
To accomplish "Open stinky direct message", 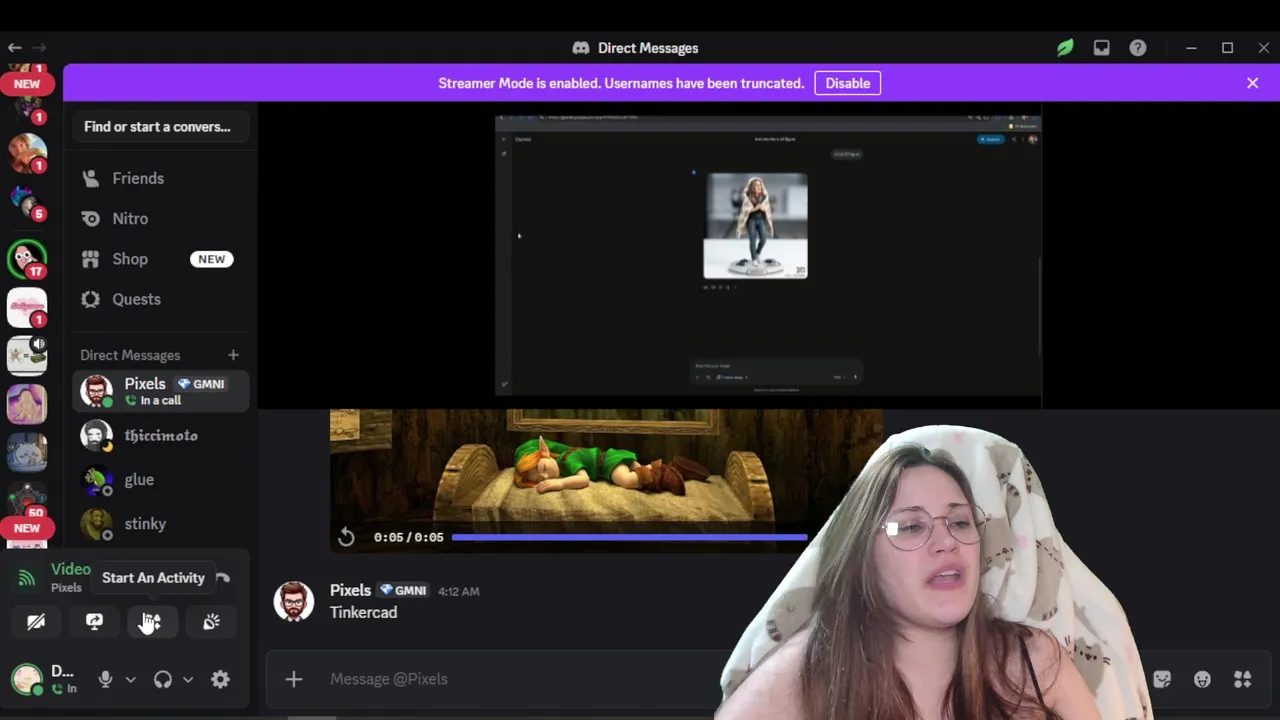I will point(160,524).
